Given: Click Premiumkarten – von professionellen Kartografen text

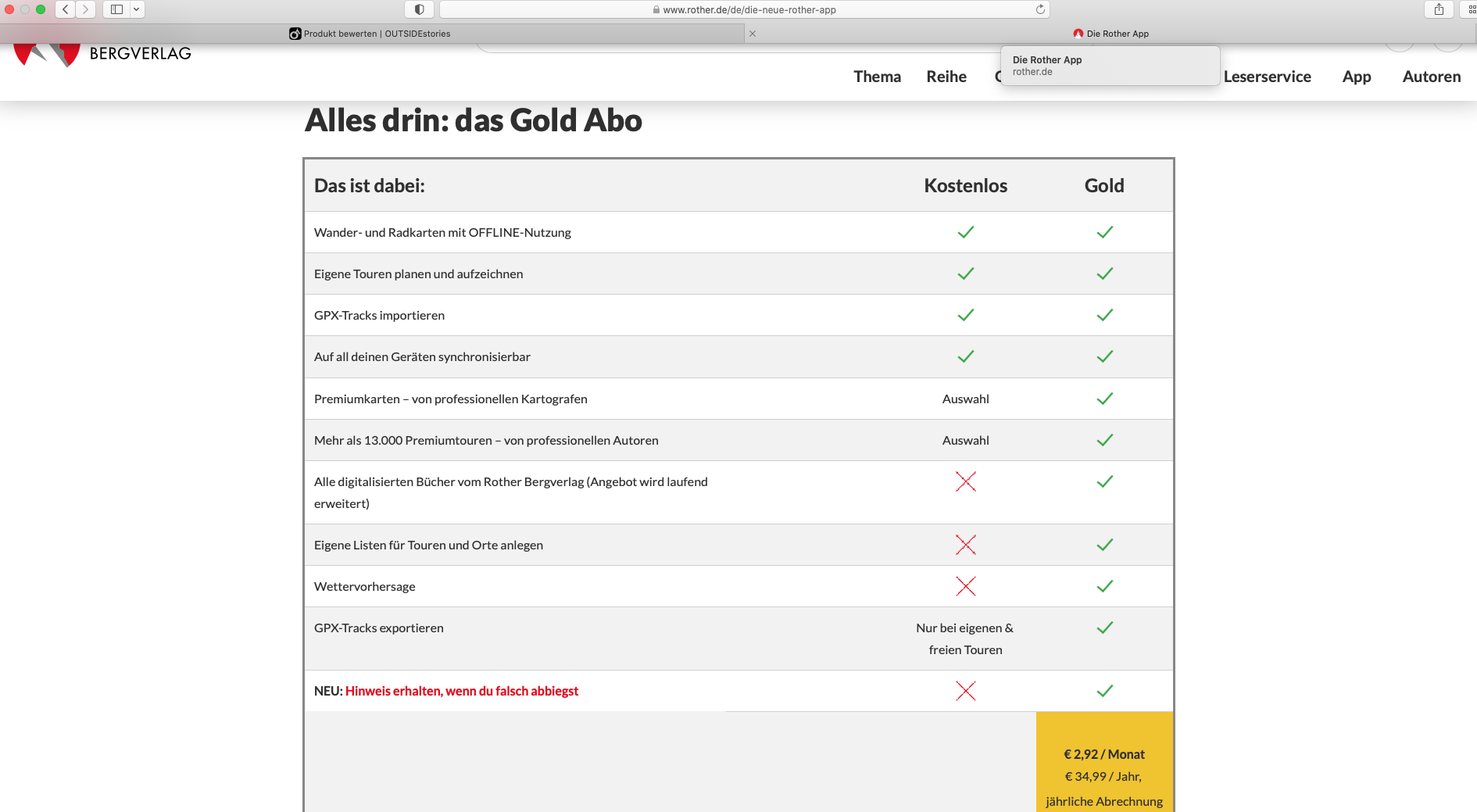Looking at the screenshot, I should coord(451,399).
